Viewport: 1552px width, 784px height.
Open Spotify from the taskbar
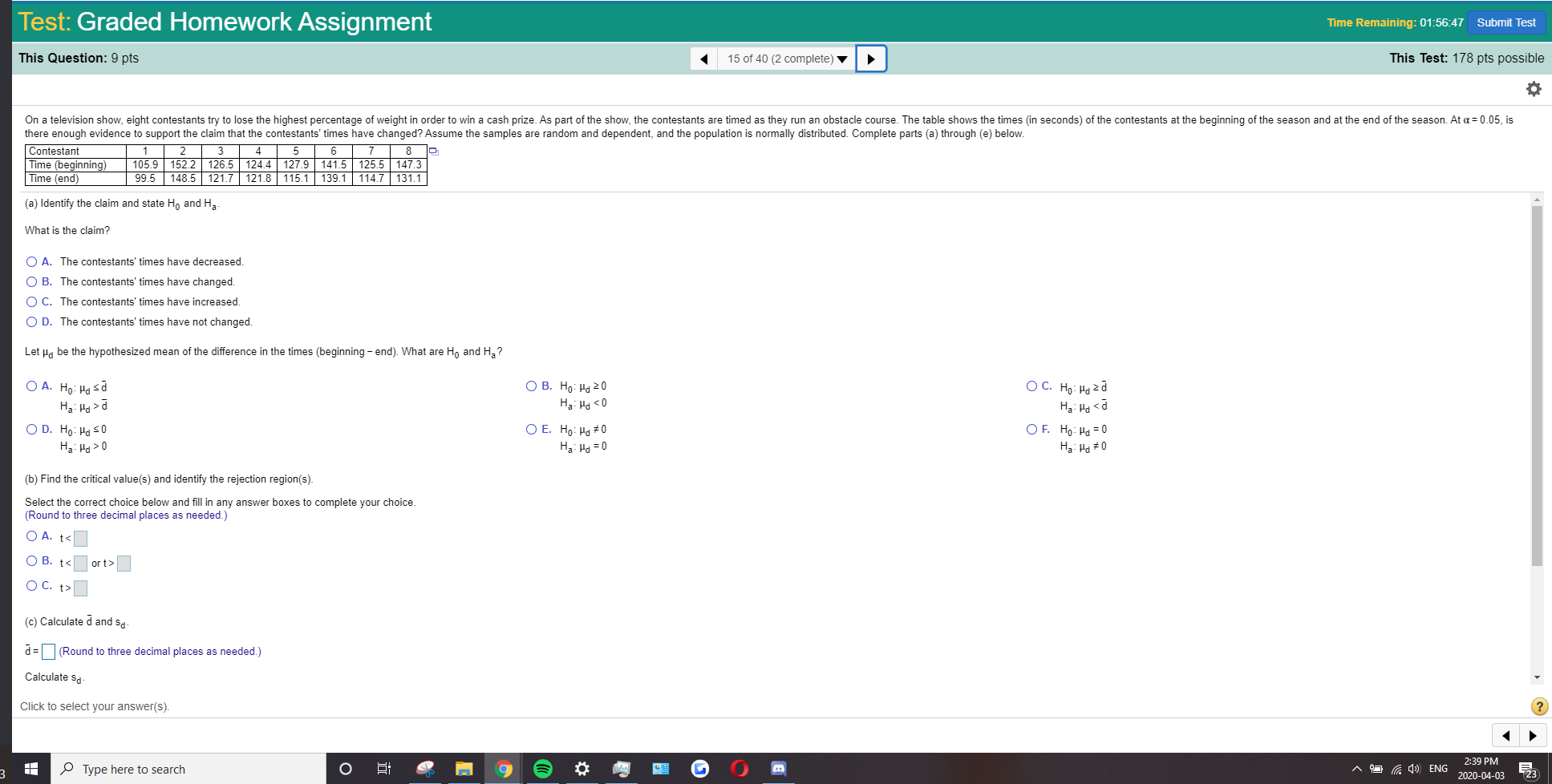point(543,769)
